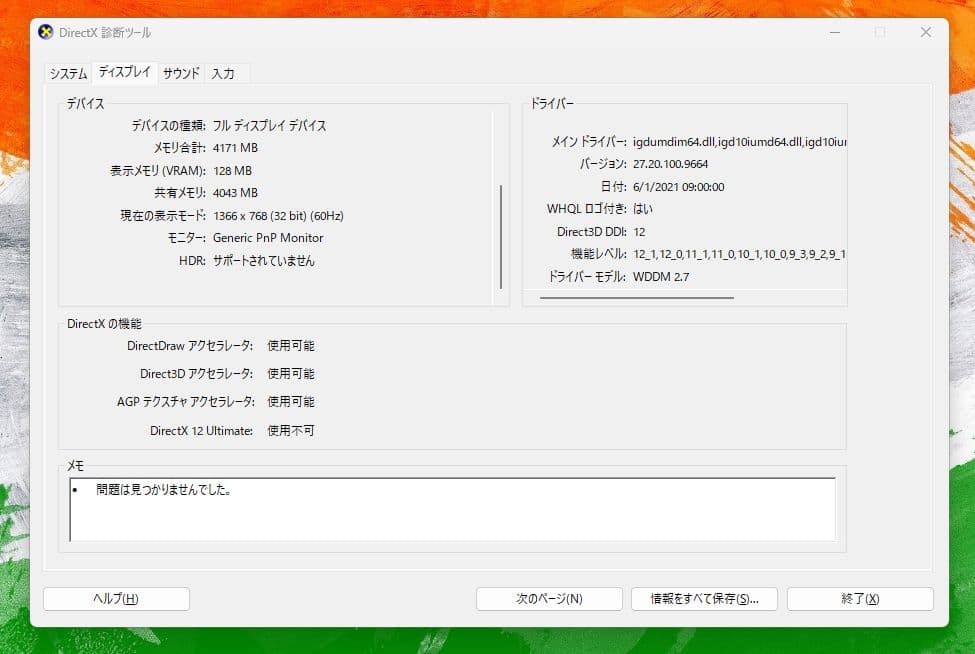The image size is (975, 654).
Task: Click the driver version 27.20.100.9664
Action: [670, 164]
